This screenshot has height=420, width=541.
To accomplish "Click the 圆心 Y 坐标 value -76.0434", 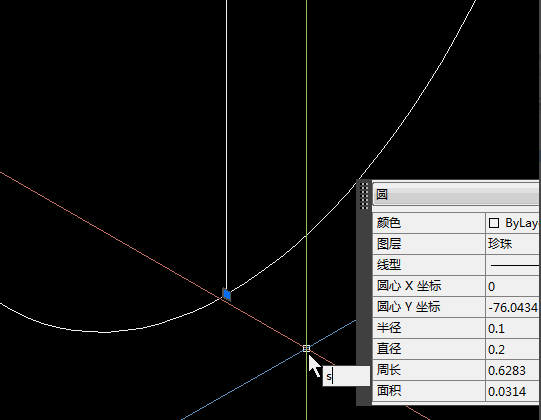I will pos(512,307).
